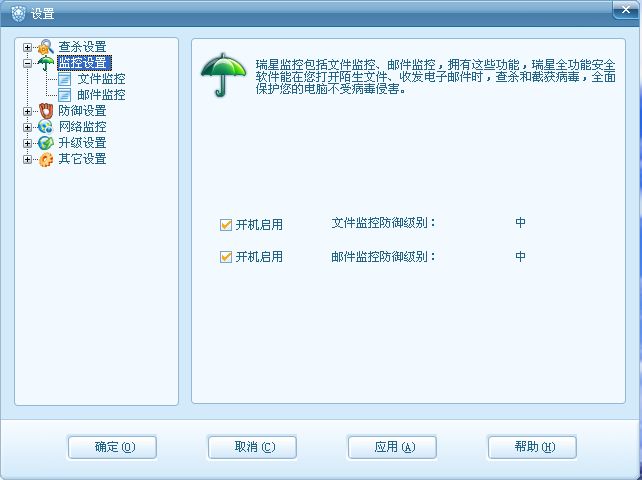Click the 邮件监控防御级别 label
642x480 pixels.
383,257
